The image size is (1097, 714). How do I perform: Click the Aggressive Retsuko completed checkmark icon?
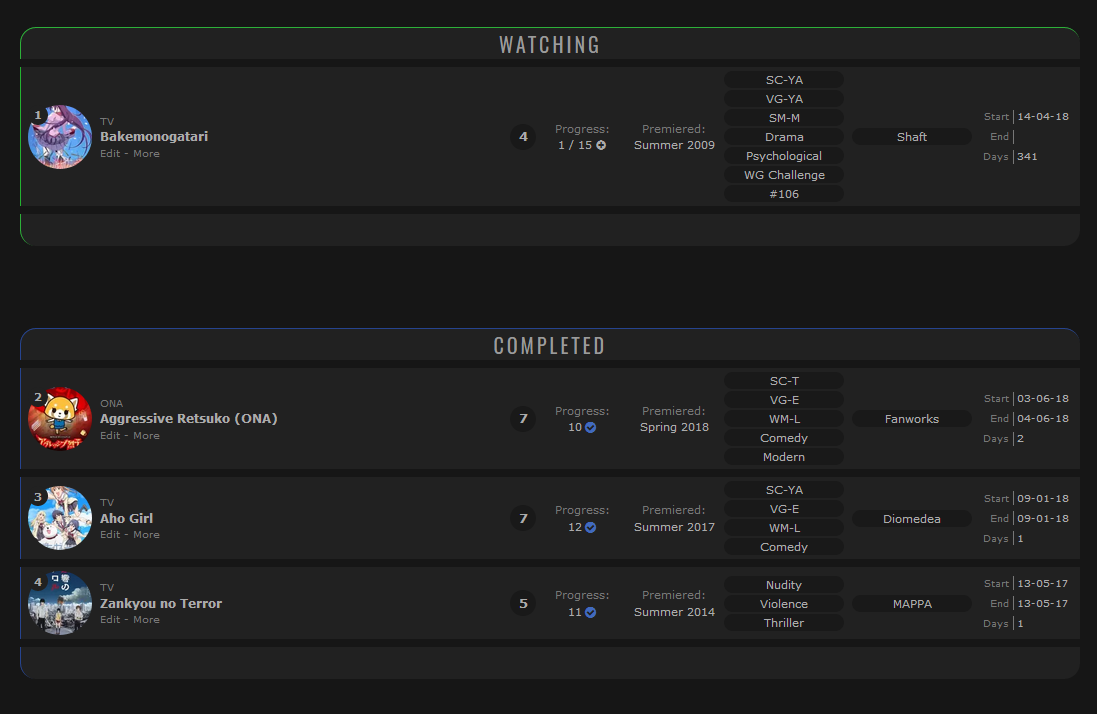tap(590, 427)
